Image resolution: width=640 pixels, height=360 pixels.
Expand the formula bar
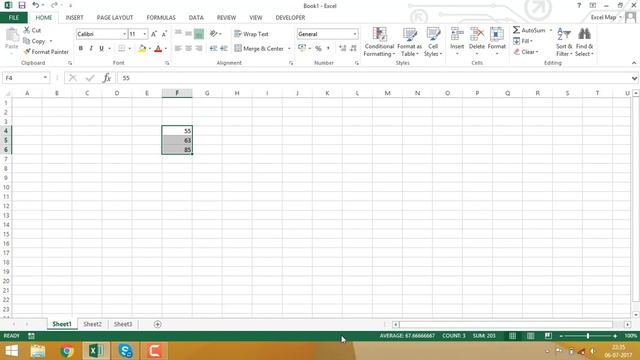pos(634,78)
